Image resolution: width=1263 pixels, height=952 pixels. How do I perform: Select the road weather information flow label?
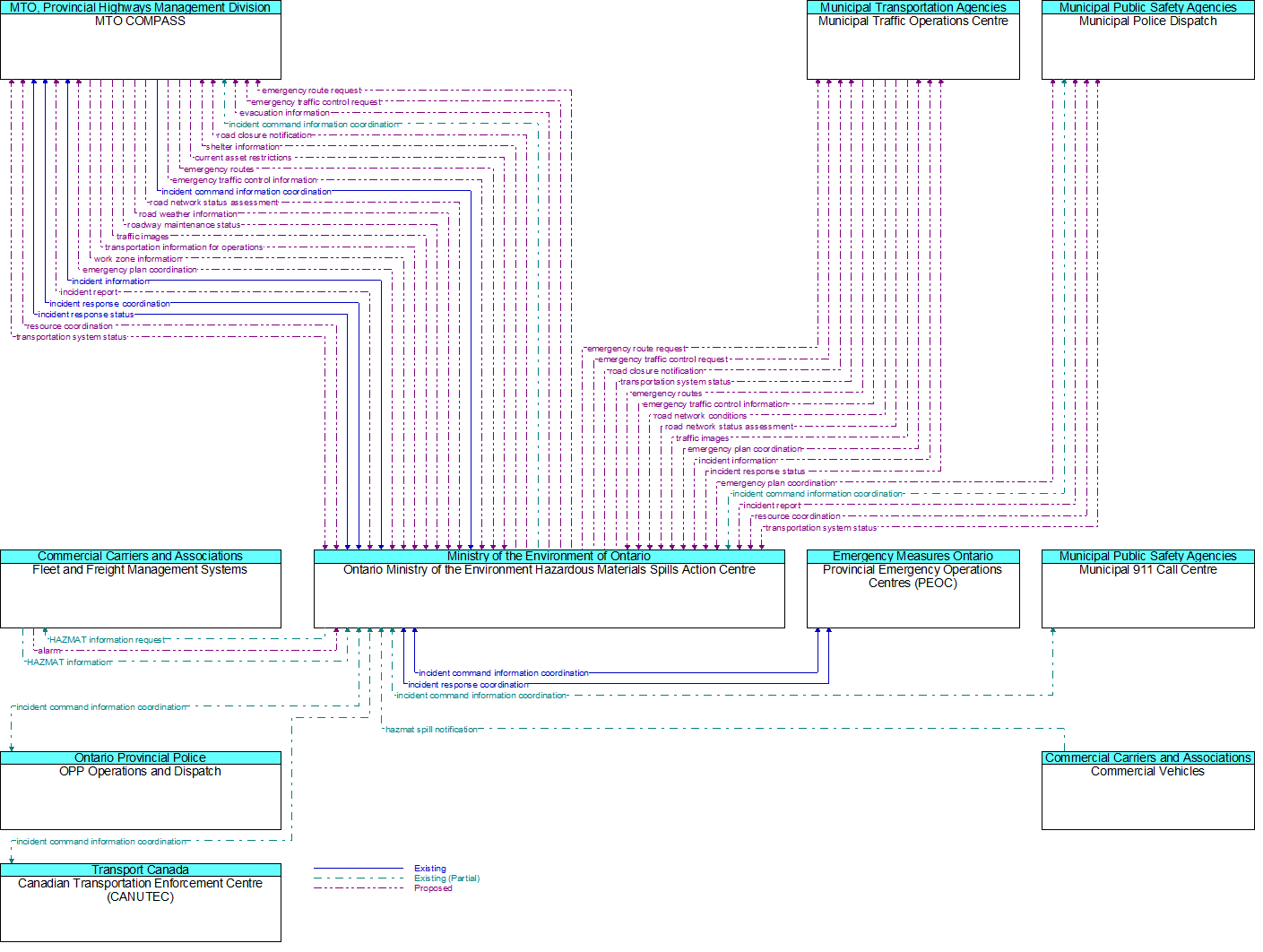coord(188,214)
